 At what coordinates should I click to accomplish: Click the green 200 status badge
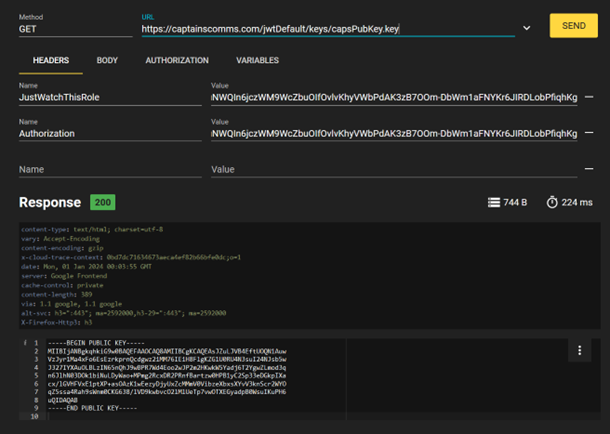[x=103, y=203]
